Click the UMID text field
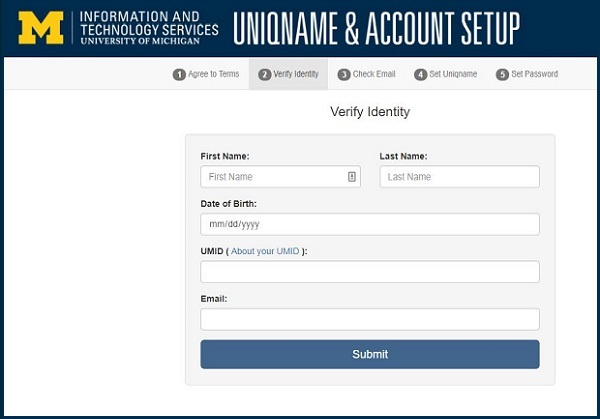 click(x=370, y=272)
